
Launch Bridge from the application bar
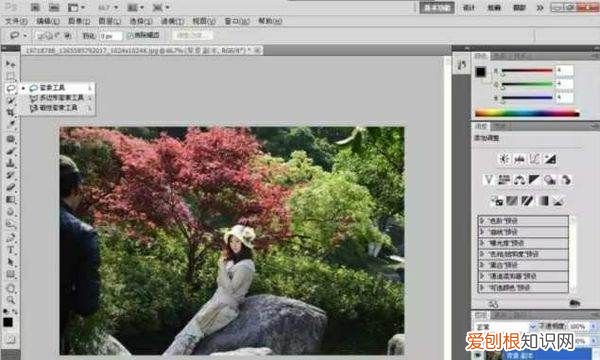click(x=35, y=7)
